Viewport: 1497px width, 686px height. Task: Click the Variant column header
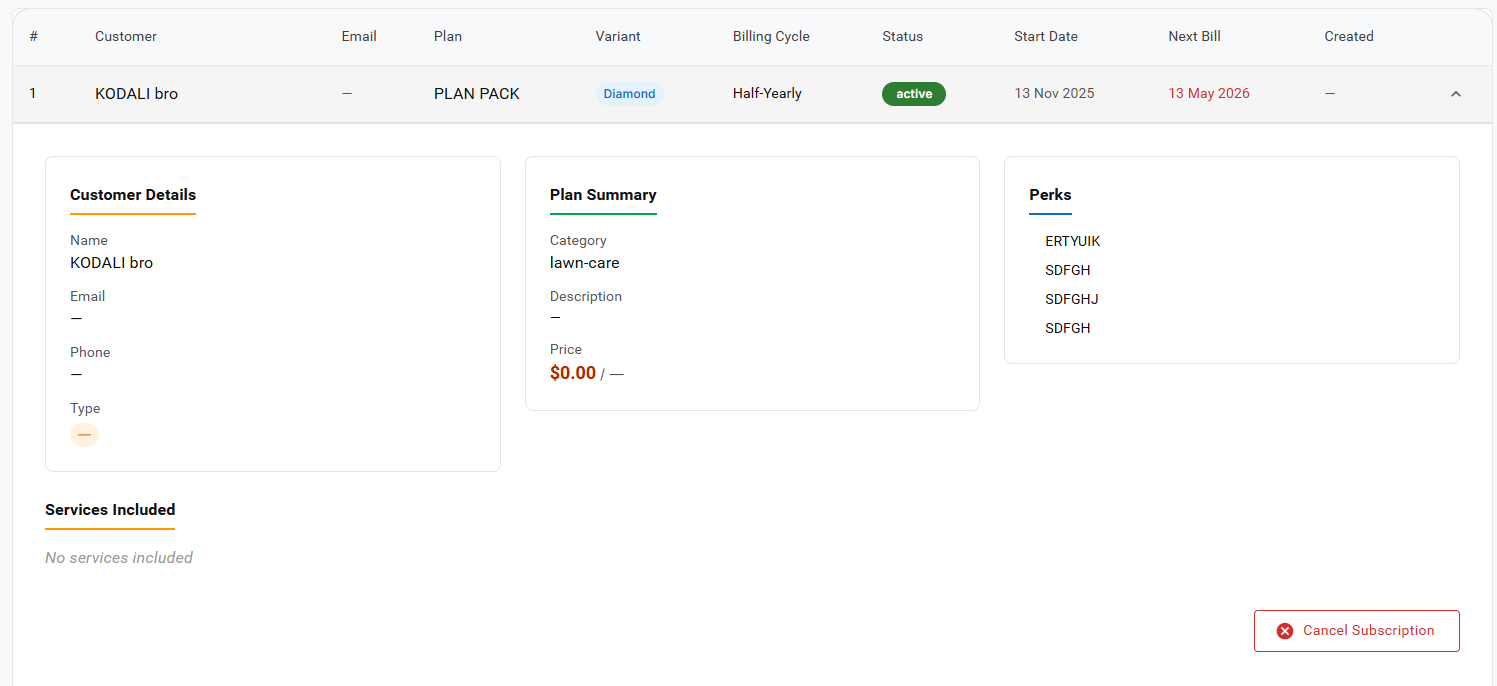click(x=618, y=36)
